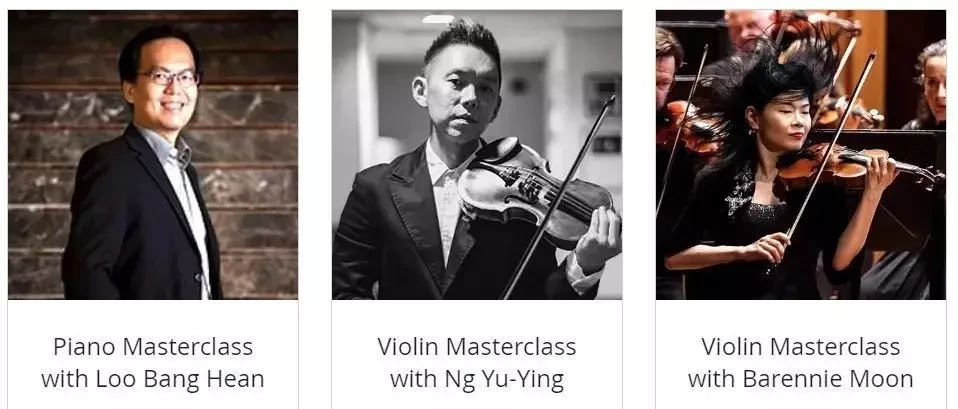958x409 pixels.
Task: Open the Barennie Moon concert photo
Action: coord(800,155)
